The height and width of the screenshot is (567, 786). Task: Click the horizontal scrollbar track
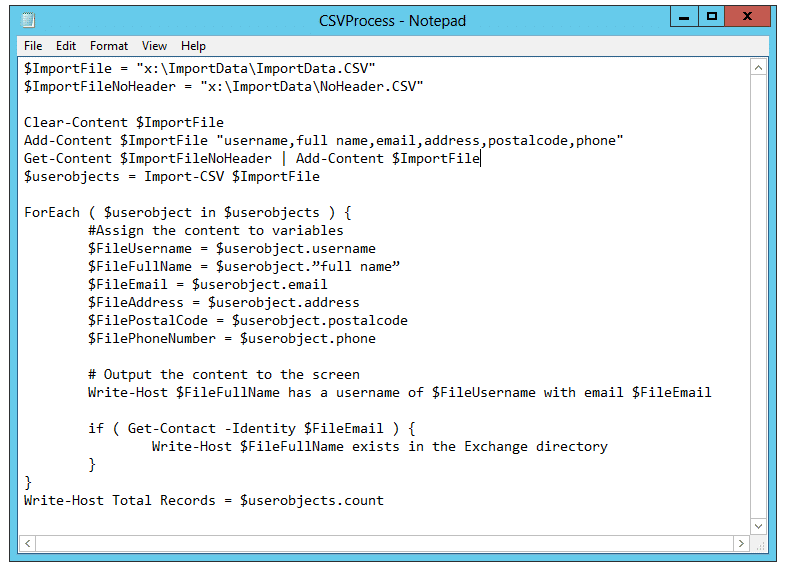click(385, 543)
